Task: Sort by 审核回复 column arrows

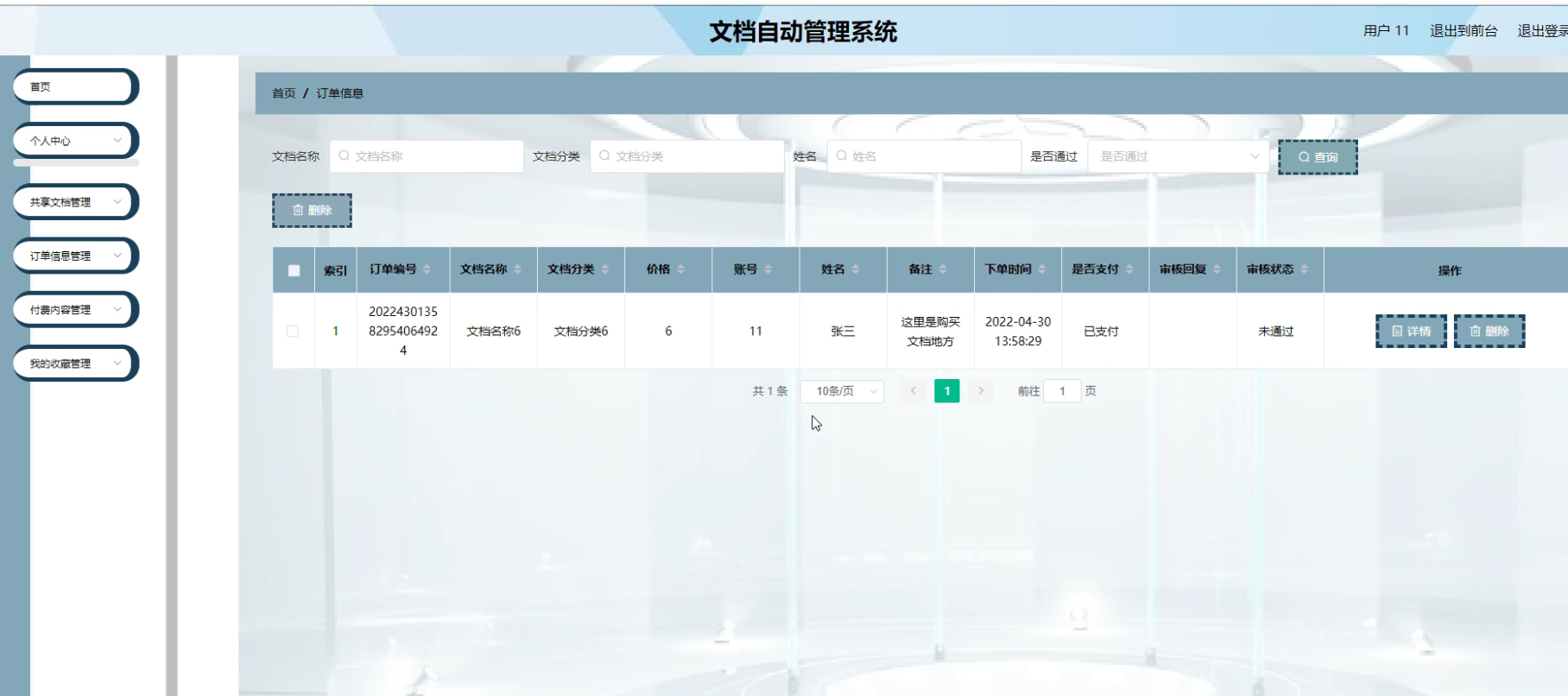Action: 1217,269
